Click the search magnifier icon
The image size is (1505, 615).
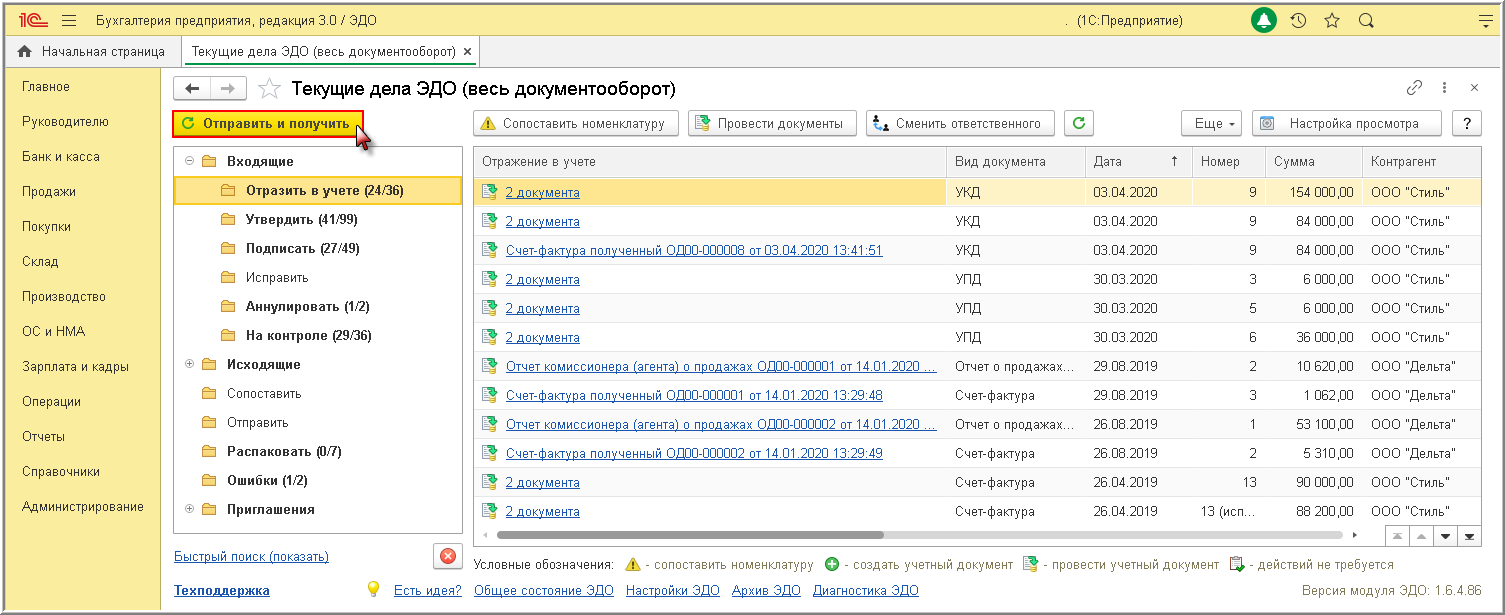pyautogui.click(x=1366, y=20)
